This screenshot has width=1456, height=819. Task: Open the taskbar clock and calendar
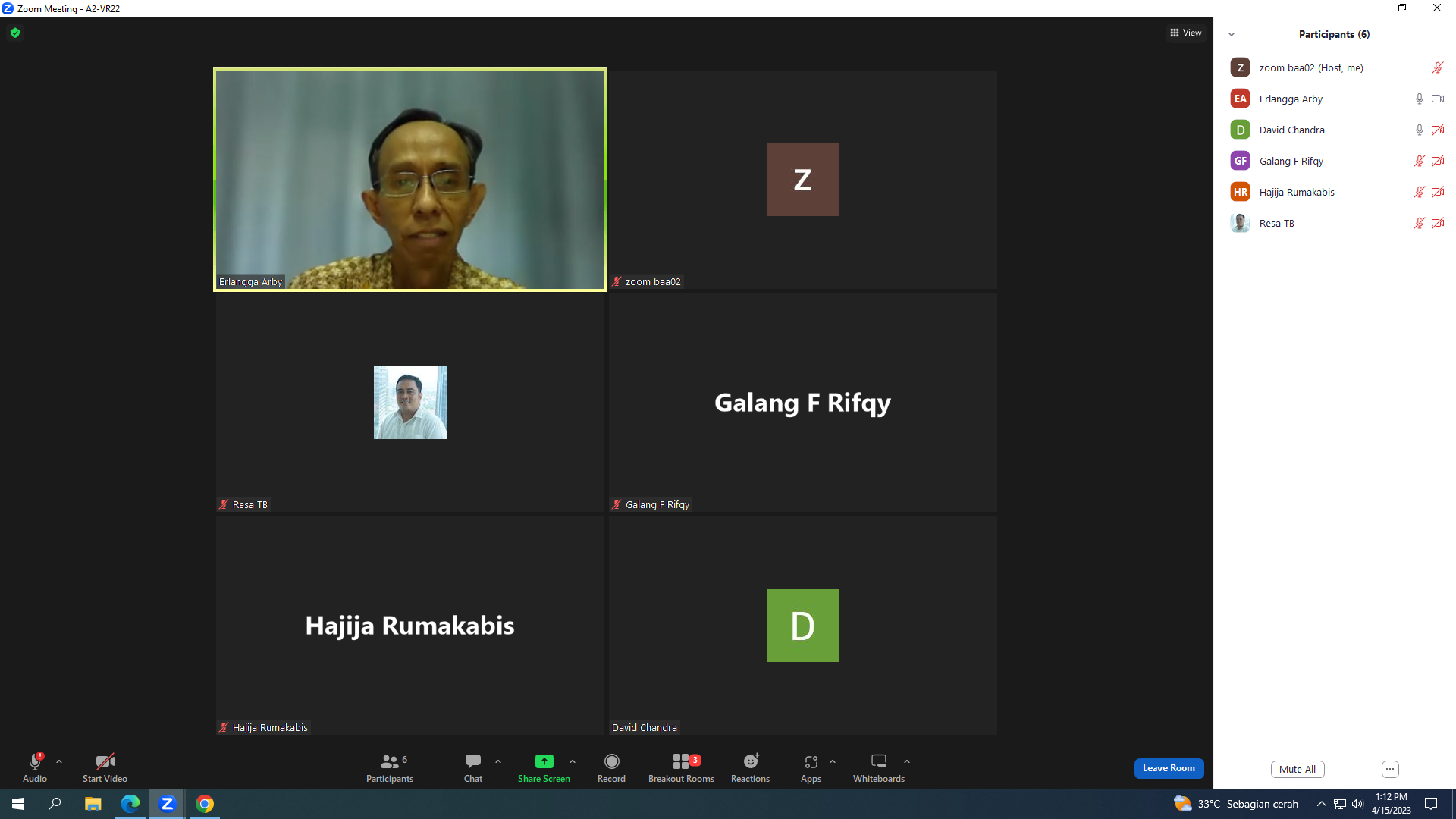(x=1392, y=804)
